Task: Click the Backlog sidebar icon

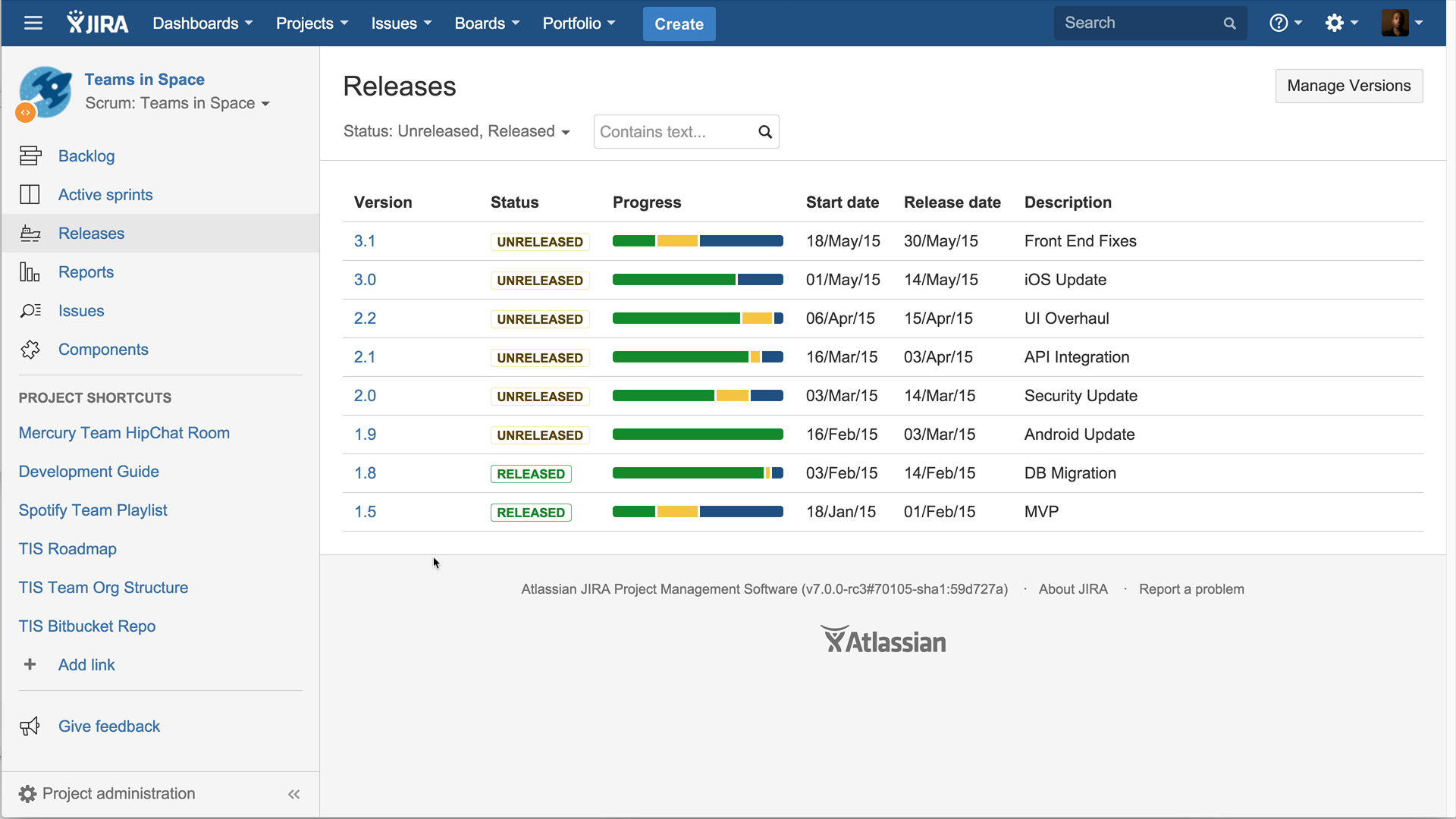Action: point(30,156)
